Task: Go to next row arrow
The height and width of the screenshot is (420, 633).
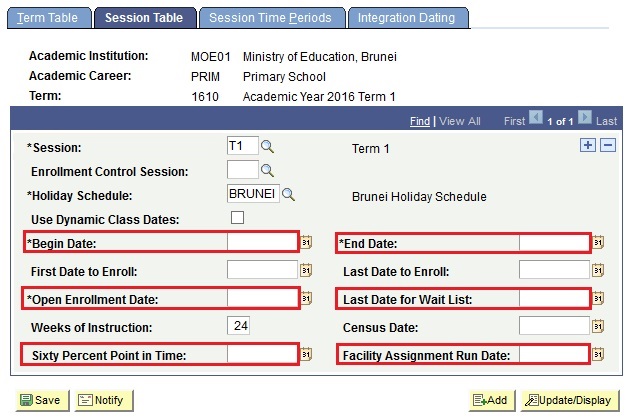Action: click(585, 118)
